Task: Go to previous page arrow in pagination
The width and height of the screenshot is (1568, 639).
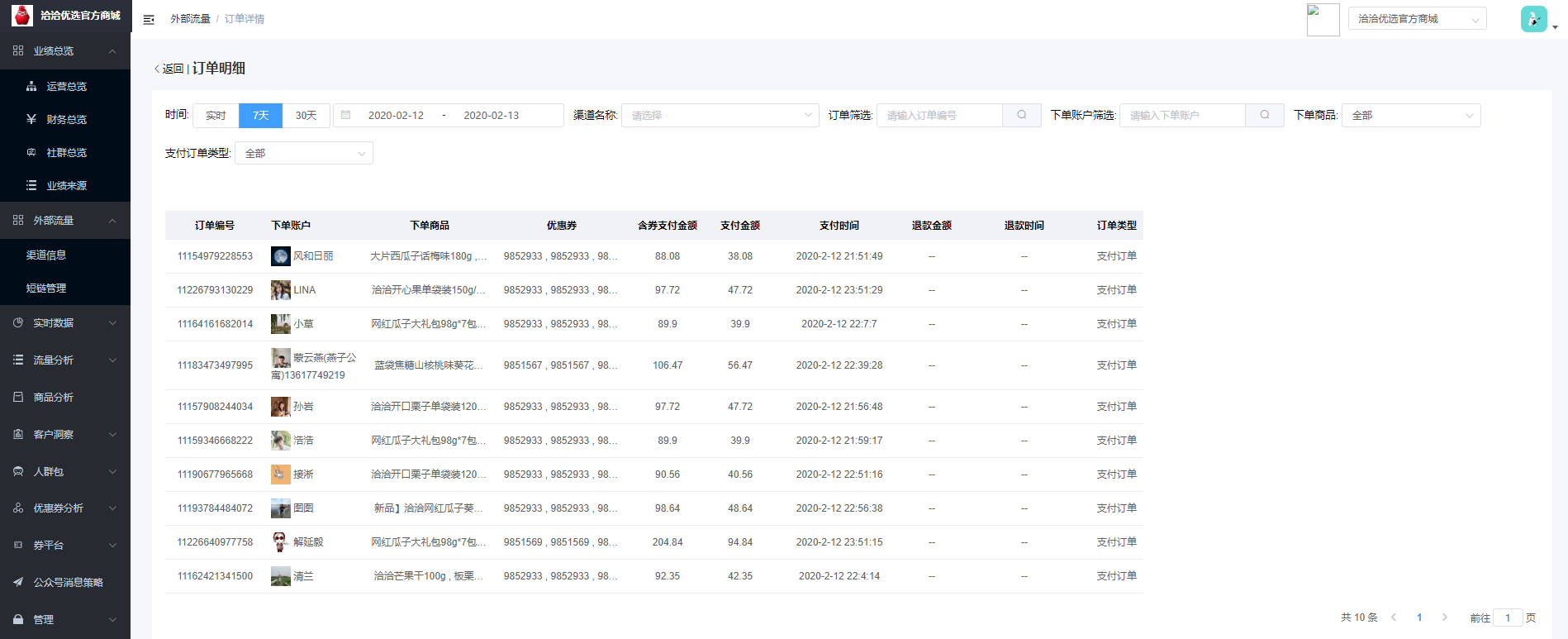Action: coord(1394,618)
